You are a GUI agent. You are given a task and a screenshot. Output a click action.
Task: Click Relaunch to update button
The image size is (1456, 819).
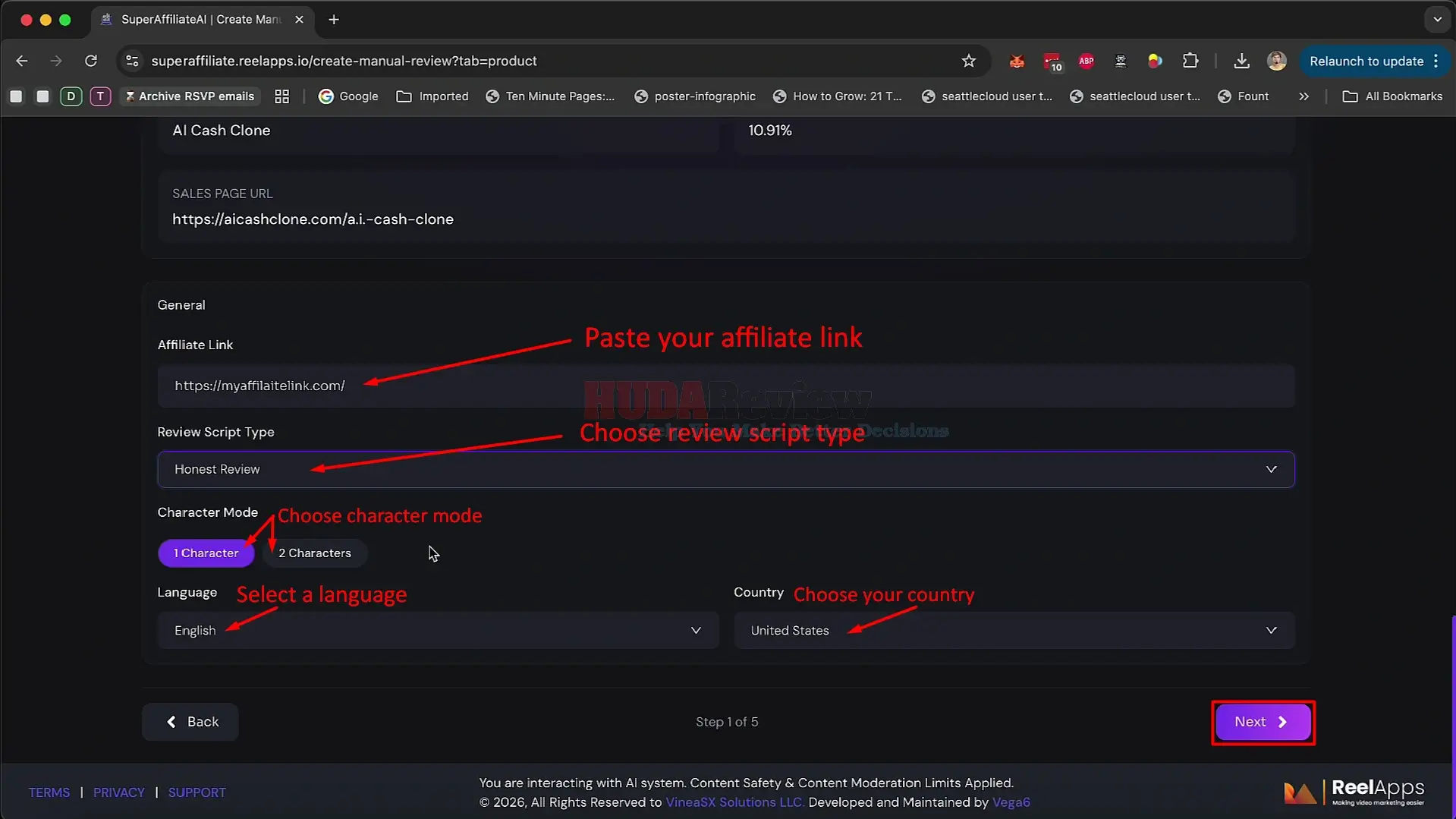(x=1374, y=61)
